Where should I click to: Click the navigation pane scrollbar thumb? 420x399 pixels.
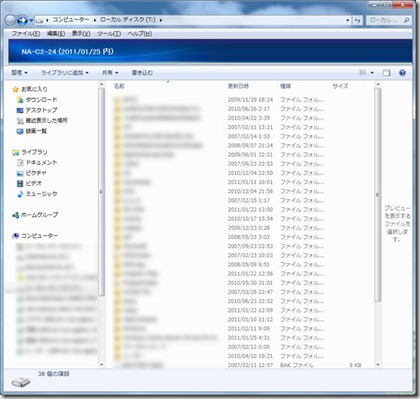tap(101, 192)
